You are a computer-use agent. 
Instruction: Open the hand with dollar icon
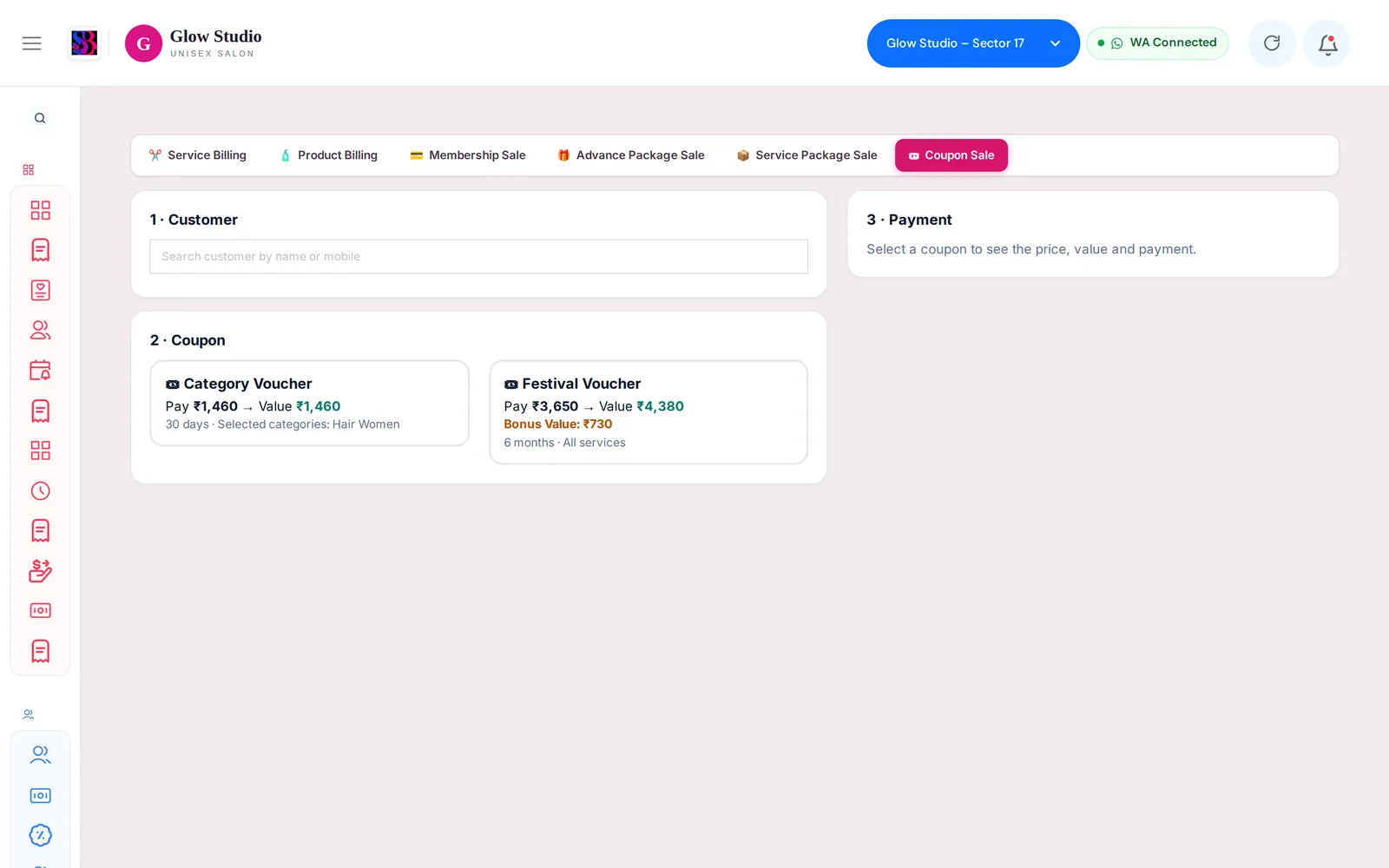pos(40,570)
